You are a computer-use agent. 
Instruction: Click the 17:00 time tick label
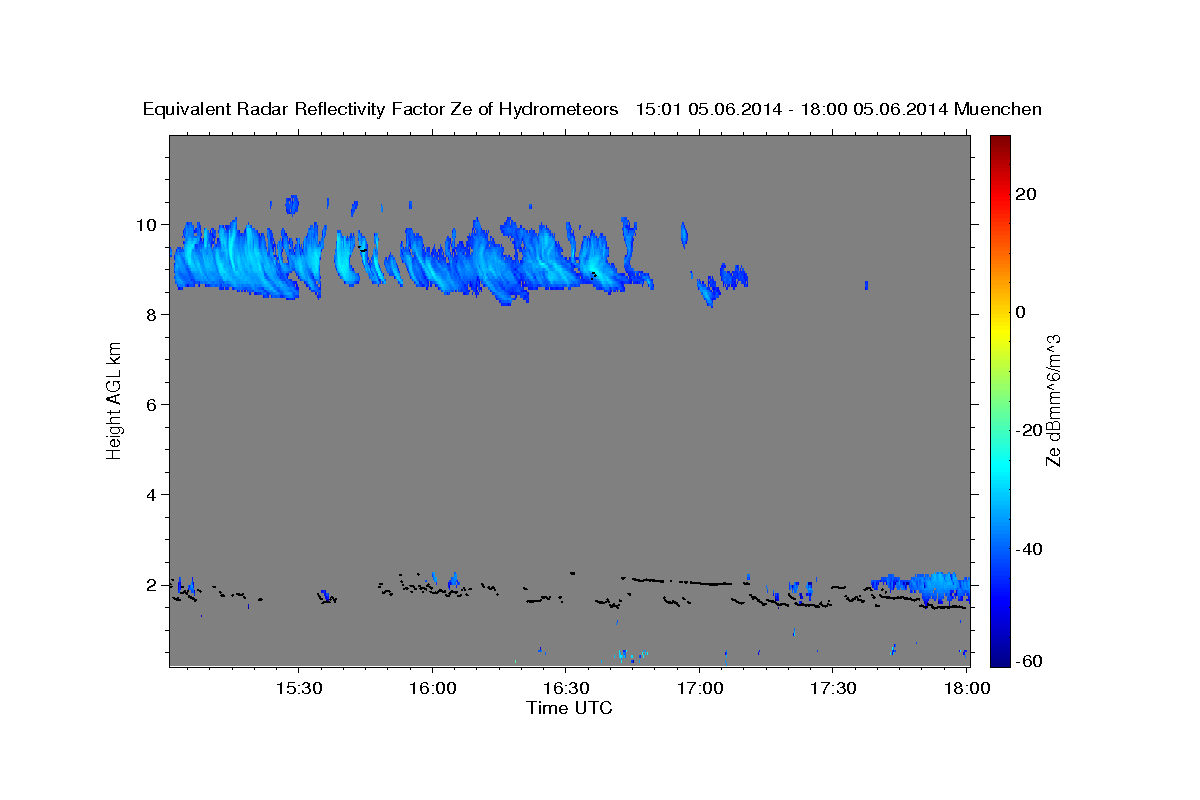pyautogui.click(x=700, y=689)
